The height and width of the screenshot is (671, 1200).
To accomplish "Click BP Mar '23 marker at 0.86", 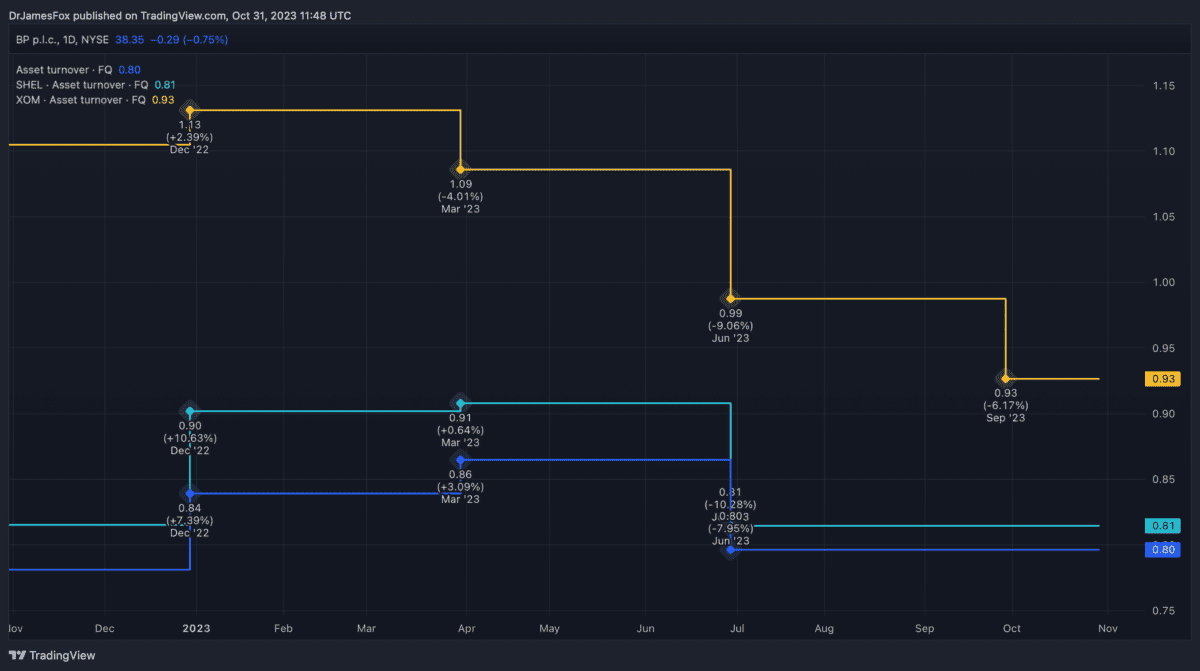I will click(460, 460).
